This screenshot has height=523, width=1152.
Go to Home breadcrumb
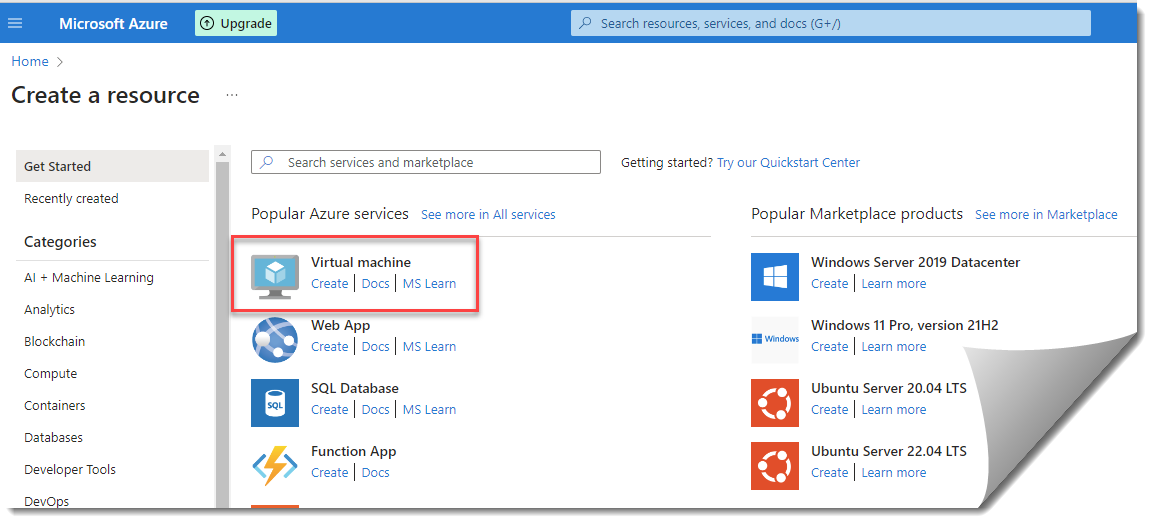(x=30, y=62)
